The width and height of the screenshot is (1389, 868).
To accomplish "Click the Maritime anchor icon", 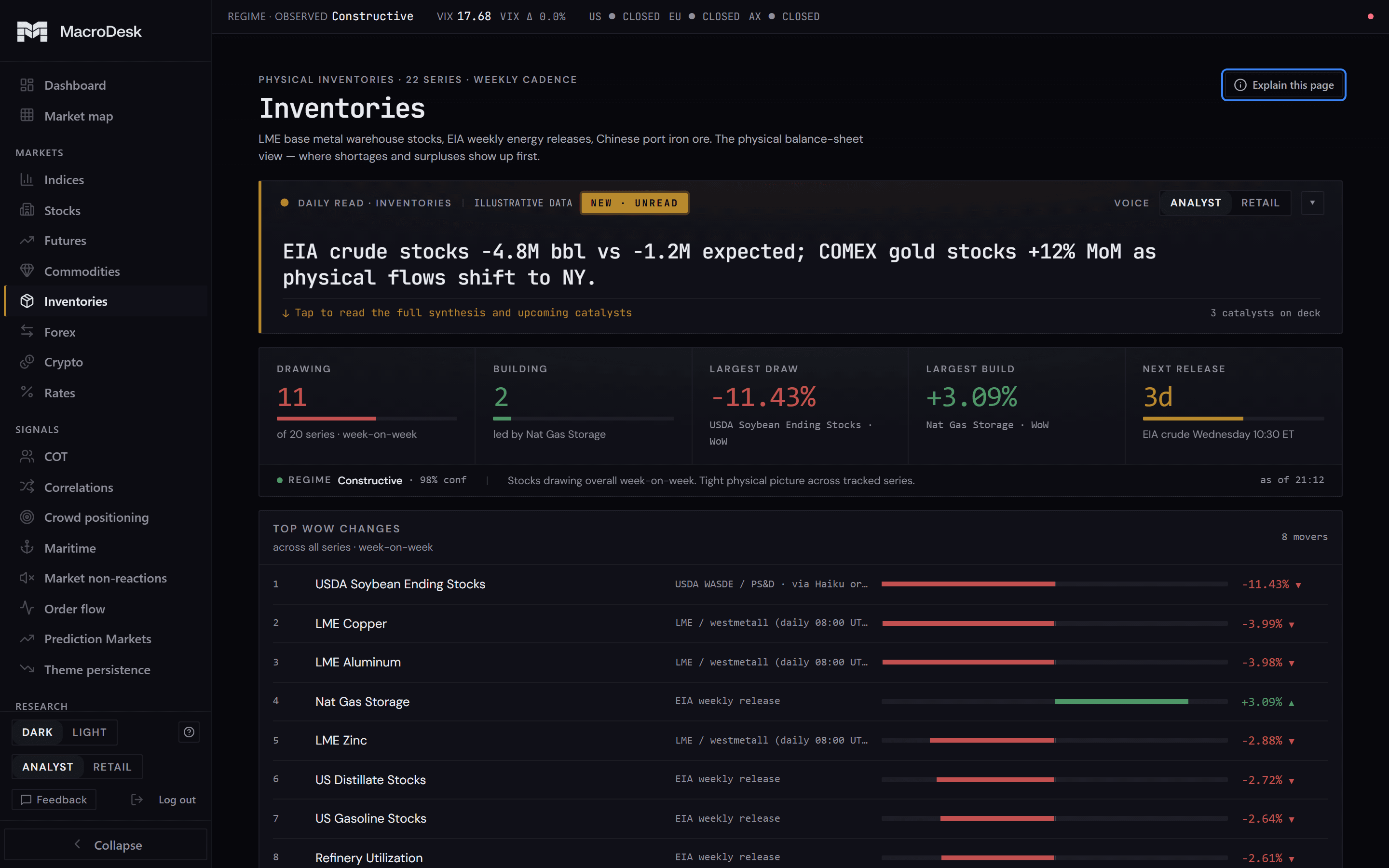I will coord(27,548).
